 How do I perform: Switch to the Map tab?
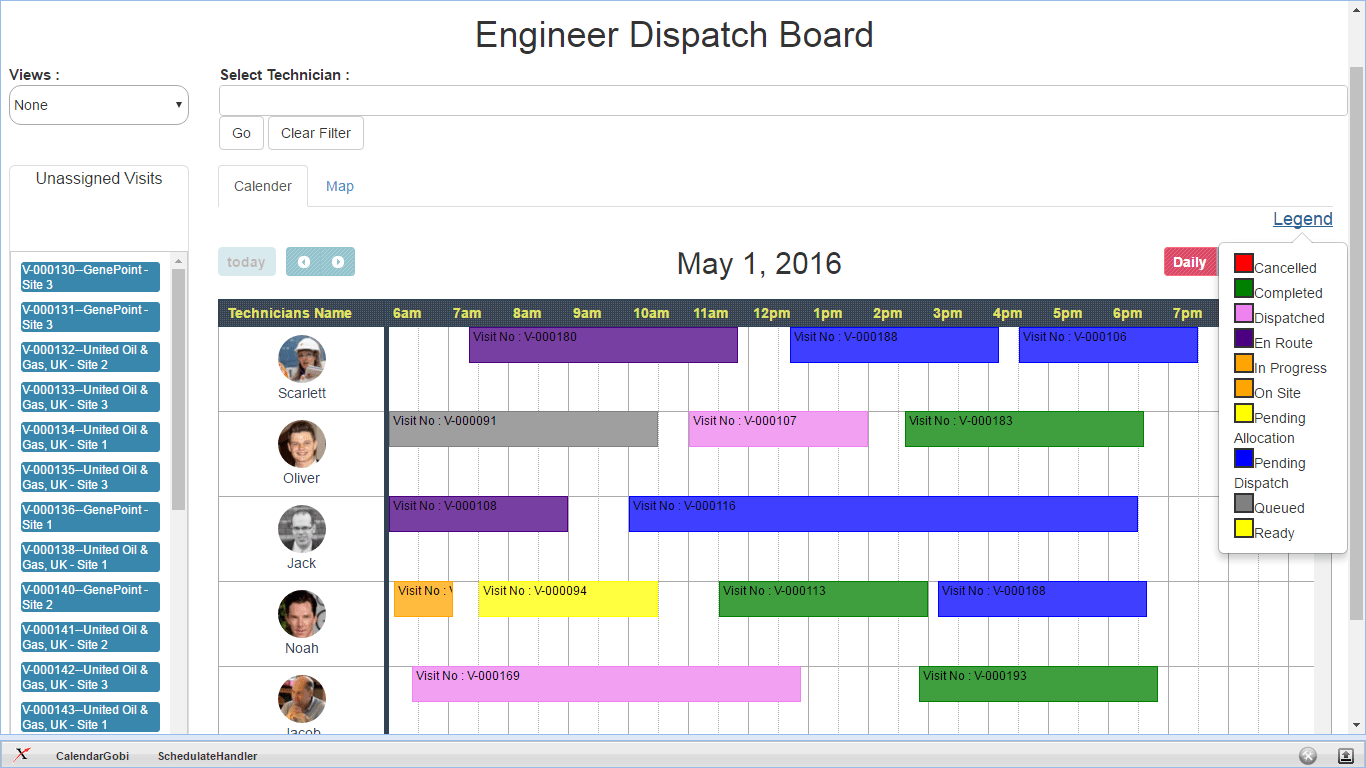(339, 186)
